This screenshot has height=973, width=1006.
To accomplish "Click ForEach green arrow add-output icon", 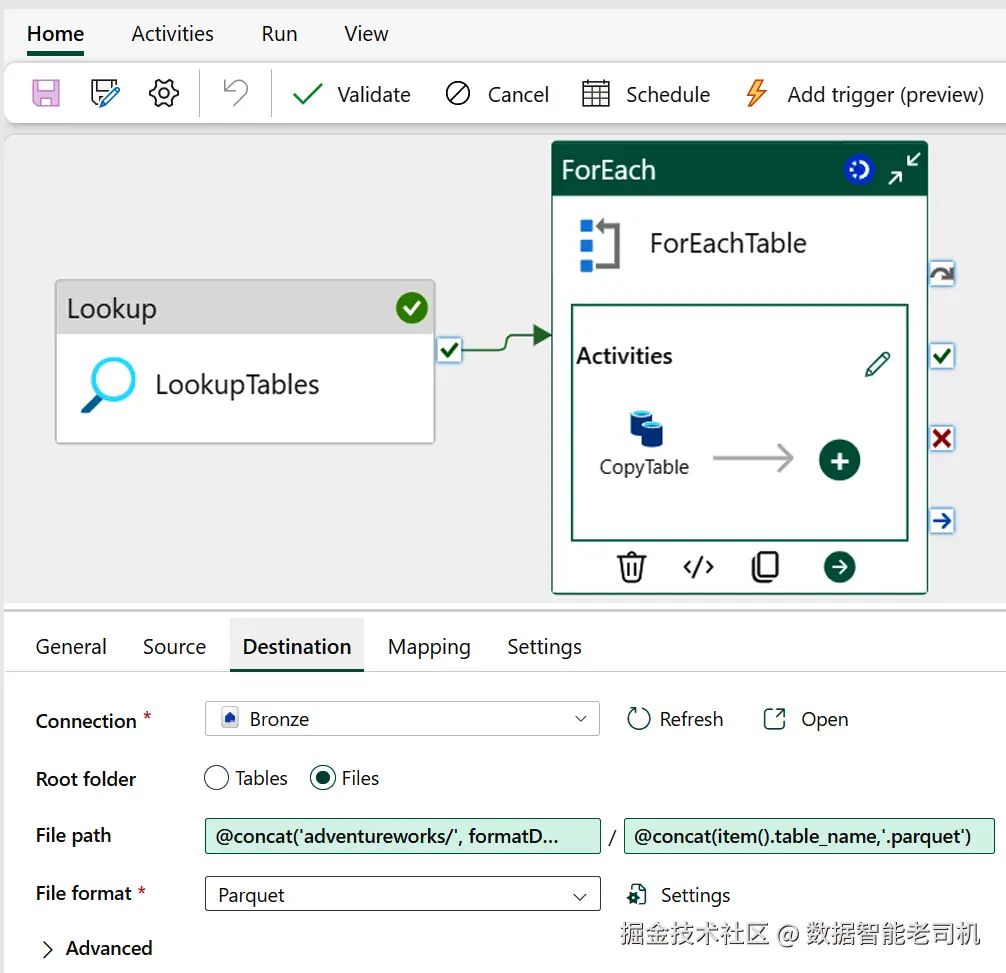I will pos(839,567).
